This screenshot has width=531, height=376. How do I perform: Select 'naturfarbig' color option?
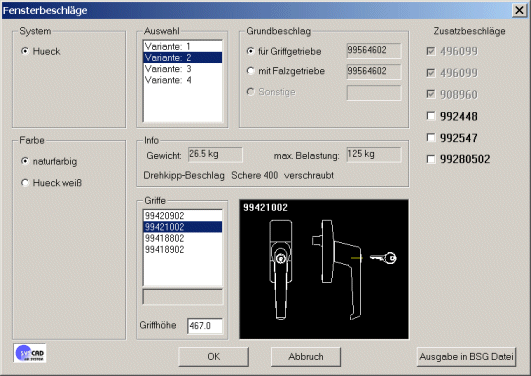pyautogui.click(x=25, y=161)
